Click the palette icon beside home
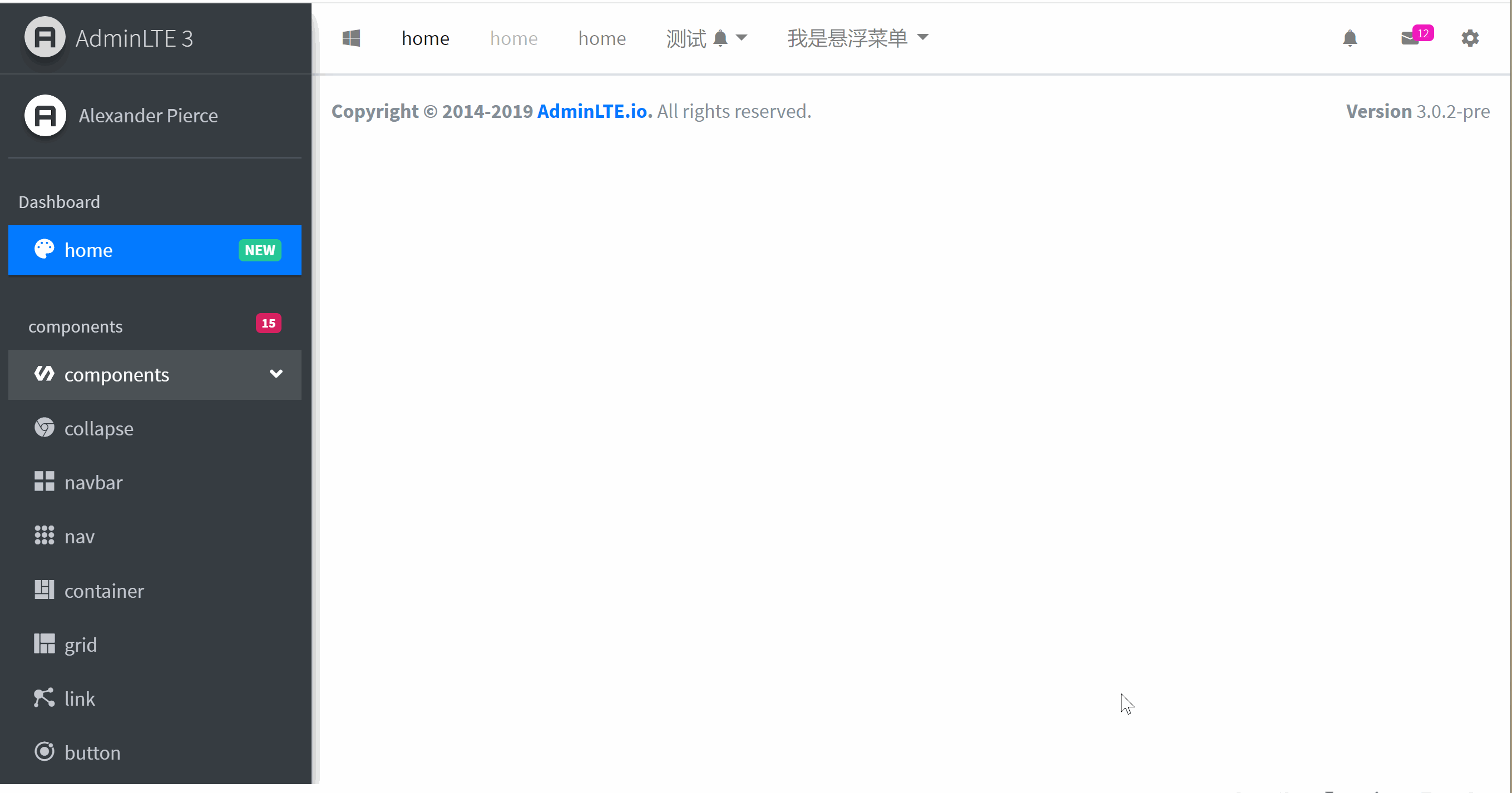The height and width of the screenshot is (793, 1512). point(44,250)
